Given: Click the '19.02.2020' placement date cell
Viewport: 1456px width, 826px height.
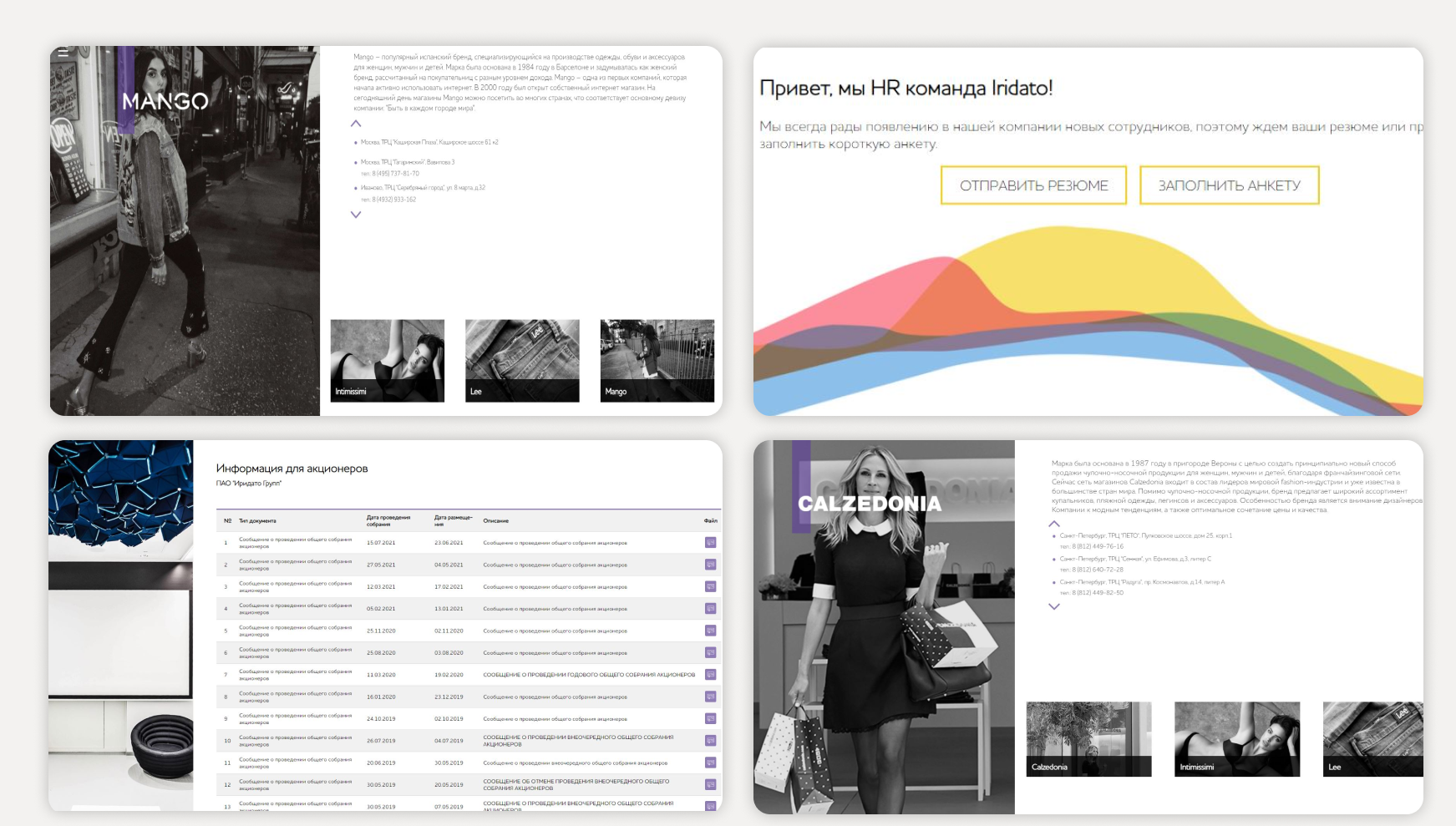Looking at the screenshot, I should tap(449, 675).
